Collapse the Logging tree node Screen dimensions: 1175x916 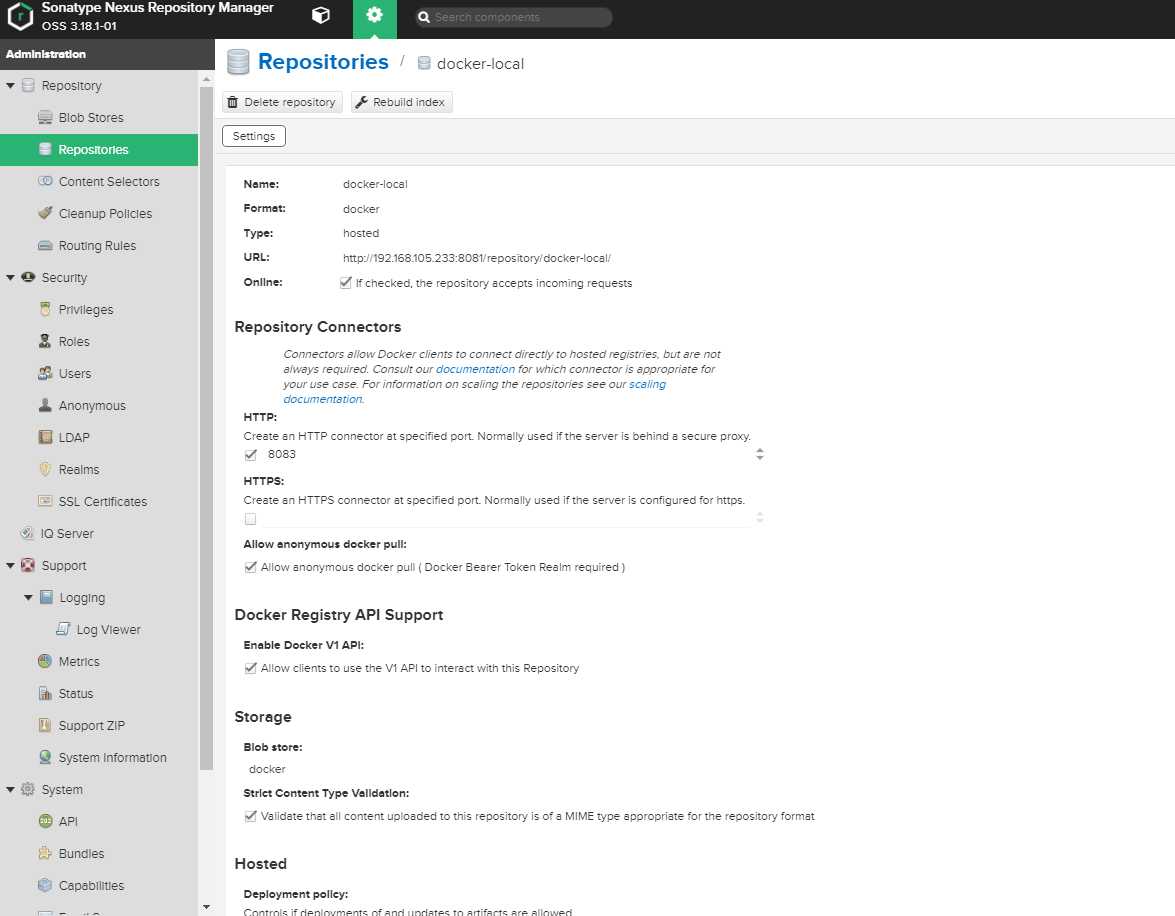click(x=28, y=597)
